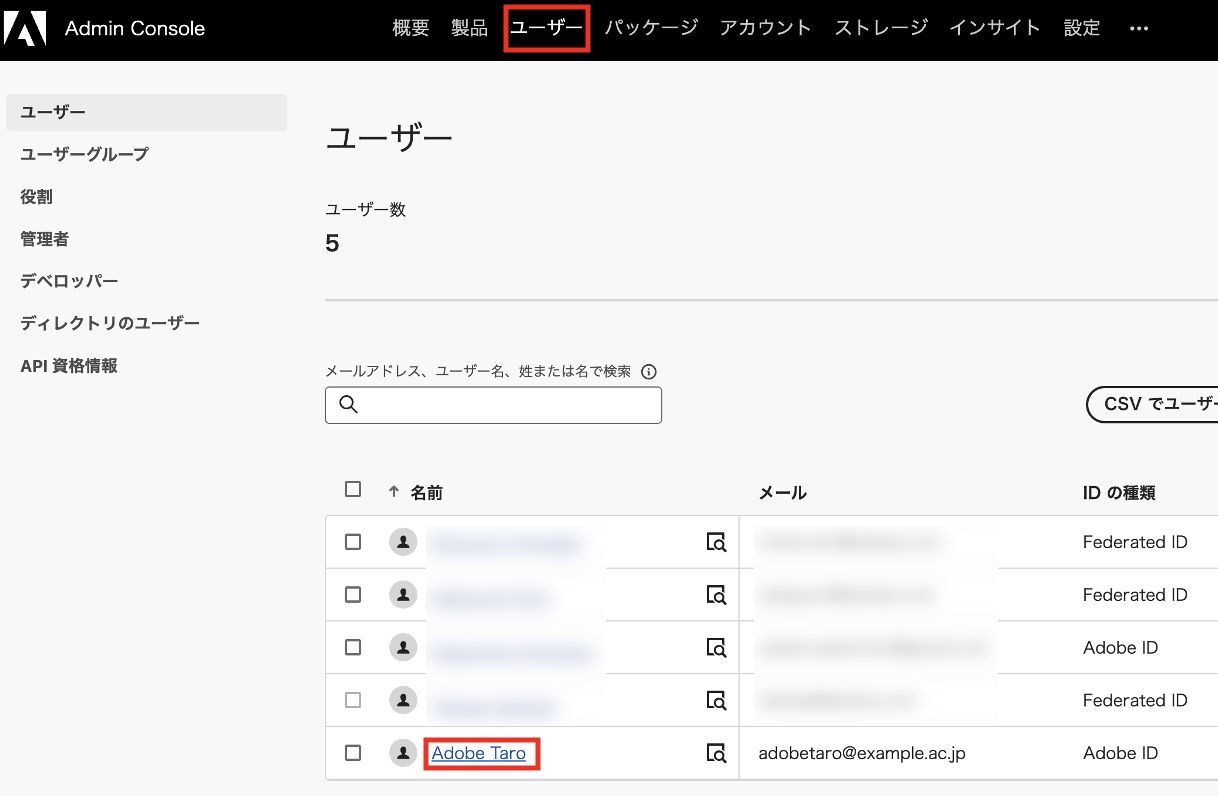
Task: Click the 名前 column header label
Action: point(426,492)
